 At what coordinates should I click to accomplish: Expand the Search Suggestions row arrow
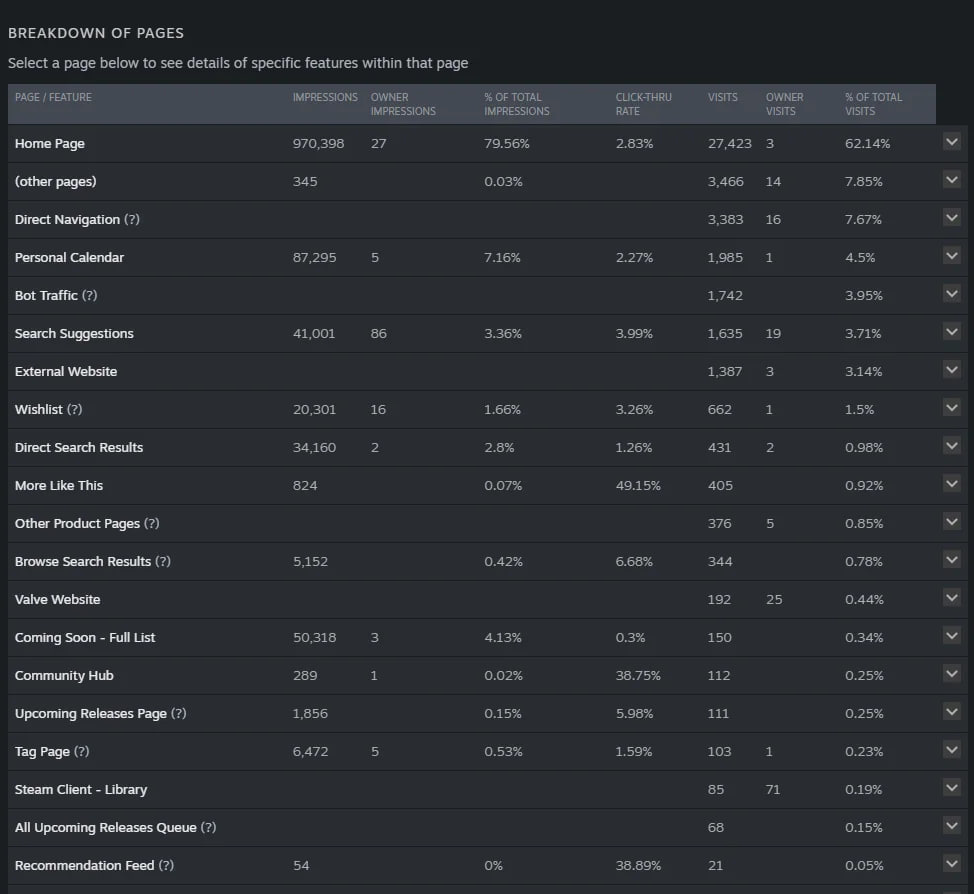coord(952,332)
